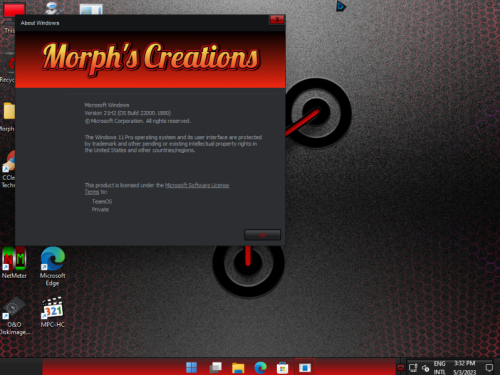
Task: Click the red tray icon on taskbar
Action: tap(401, 368)
